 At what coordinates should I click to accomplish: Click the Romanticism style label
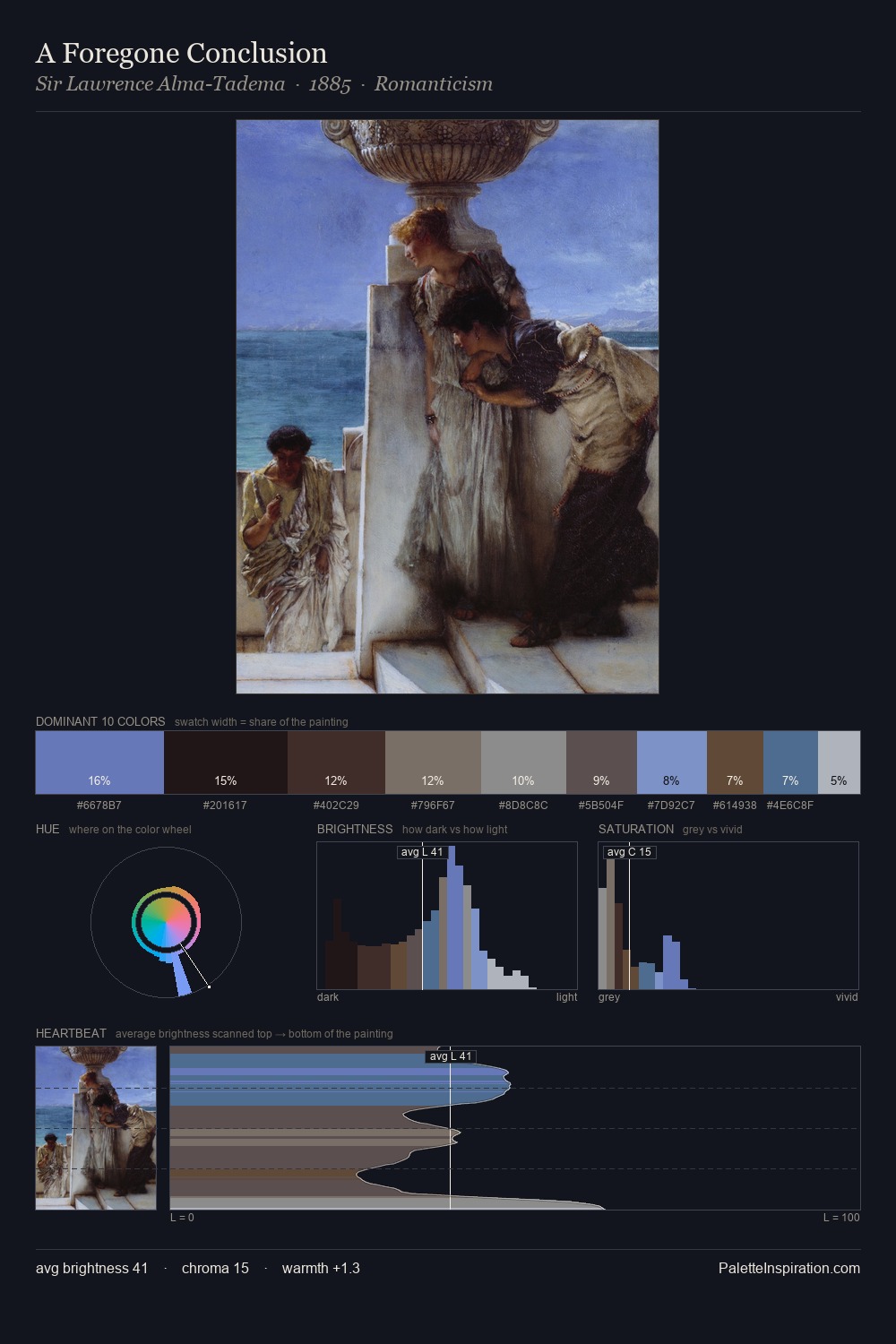(434, 83)
